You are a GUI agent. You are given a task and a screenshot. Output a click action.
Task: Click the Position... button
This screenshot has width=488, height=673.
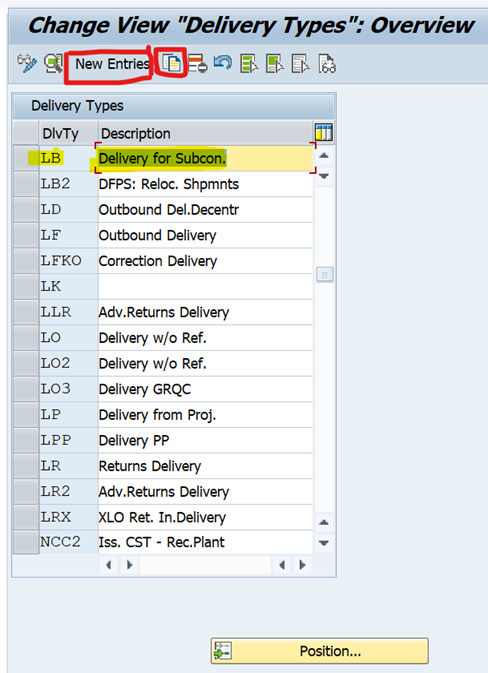point(319,651)
